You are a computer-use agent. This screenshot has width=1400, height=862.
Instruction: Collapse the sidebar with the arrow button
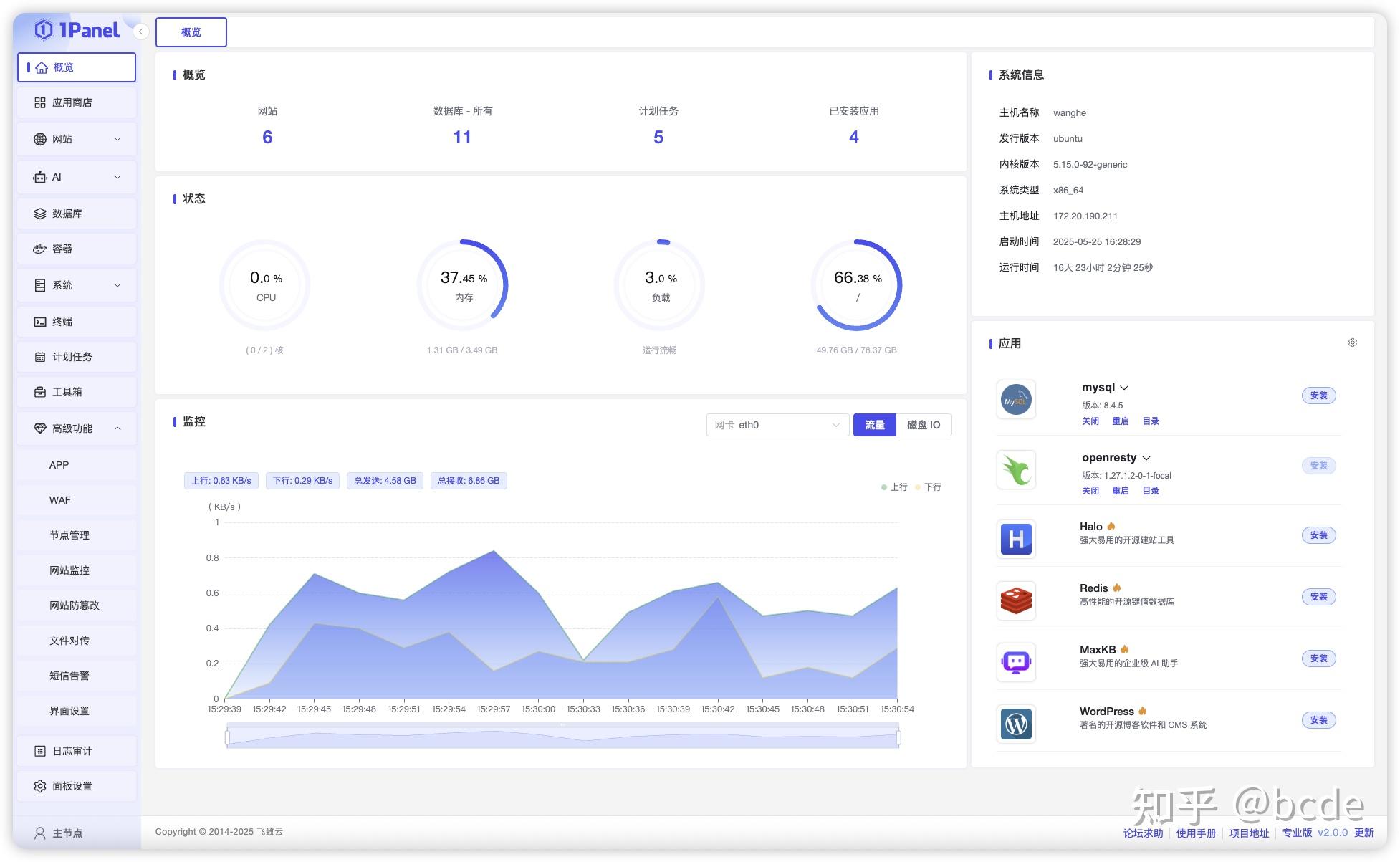tap(140, 32)
